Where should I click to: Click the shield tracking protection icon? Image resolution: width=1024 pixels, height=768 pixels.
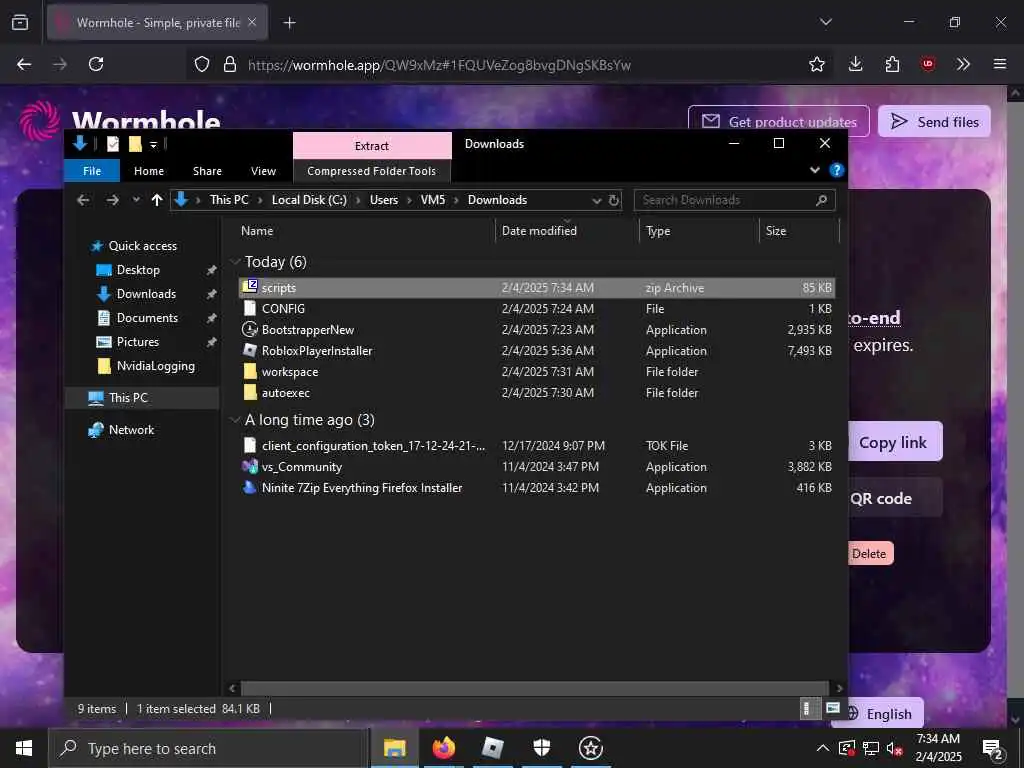202,64
